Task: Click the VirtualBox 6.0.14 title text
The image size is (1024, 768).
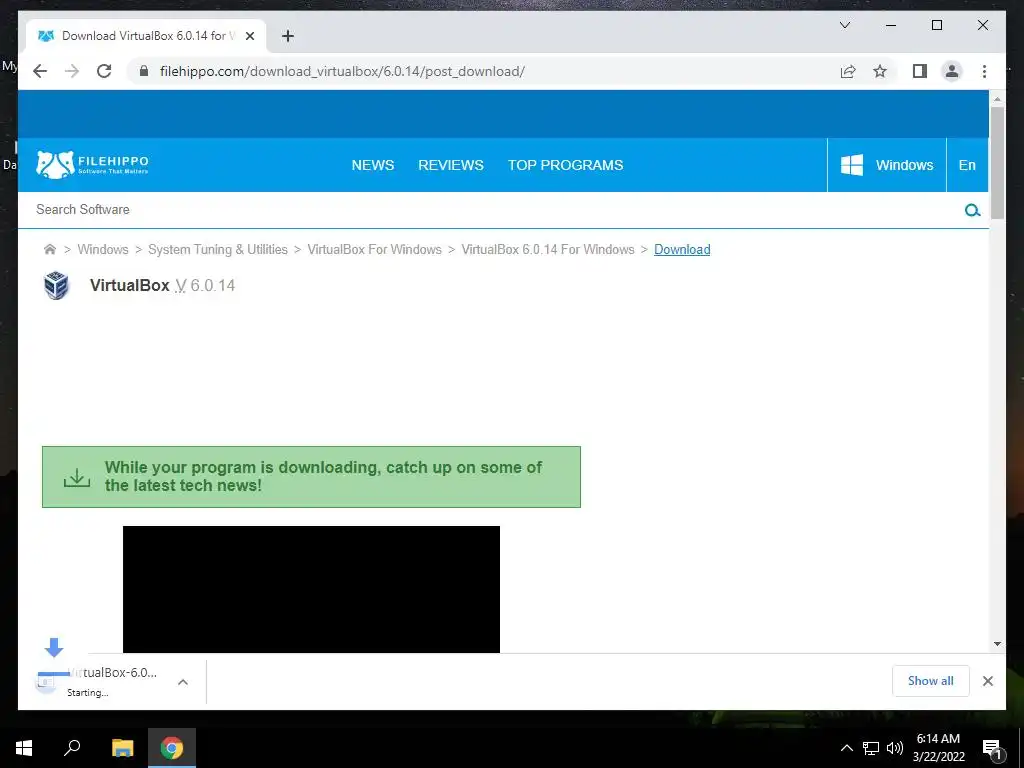Action: click(162, 285)
